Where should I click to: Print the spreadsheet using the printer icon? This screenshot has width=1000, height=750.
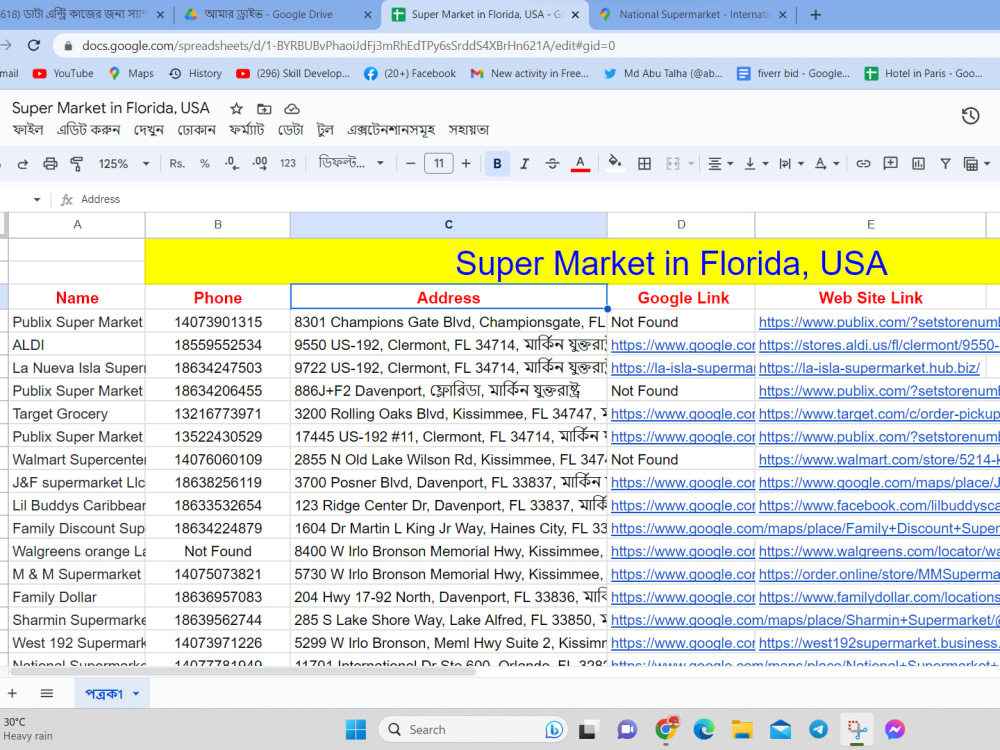point(50,164)
